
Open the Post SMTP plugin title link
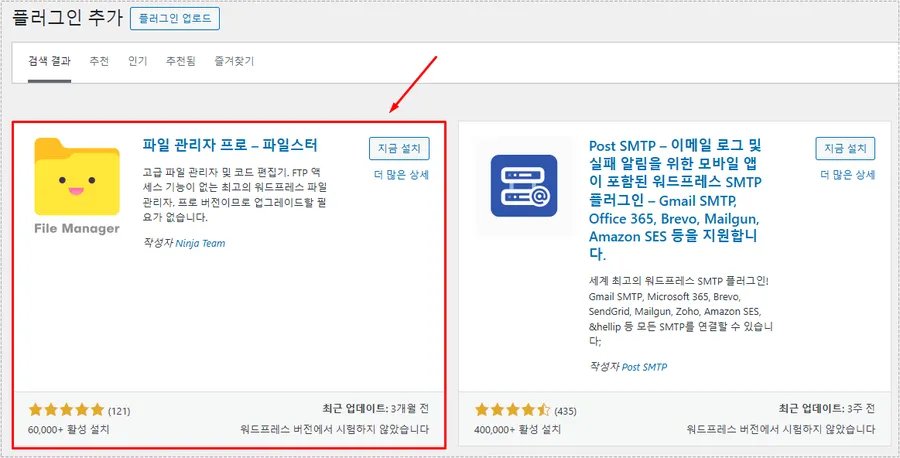click(675, 199)
